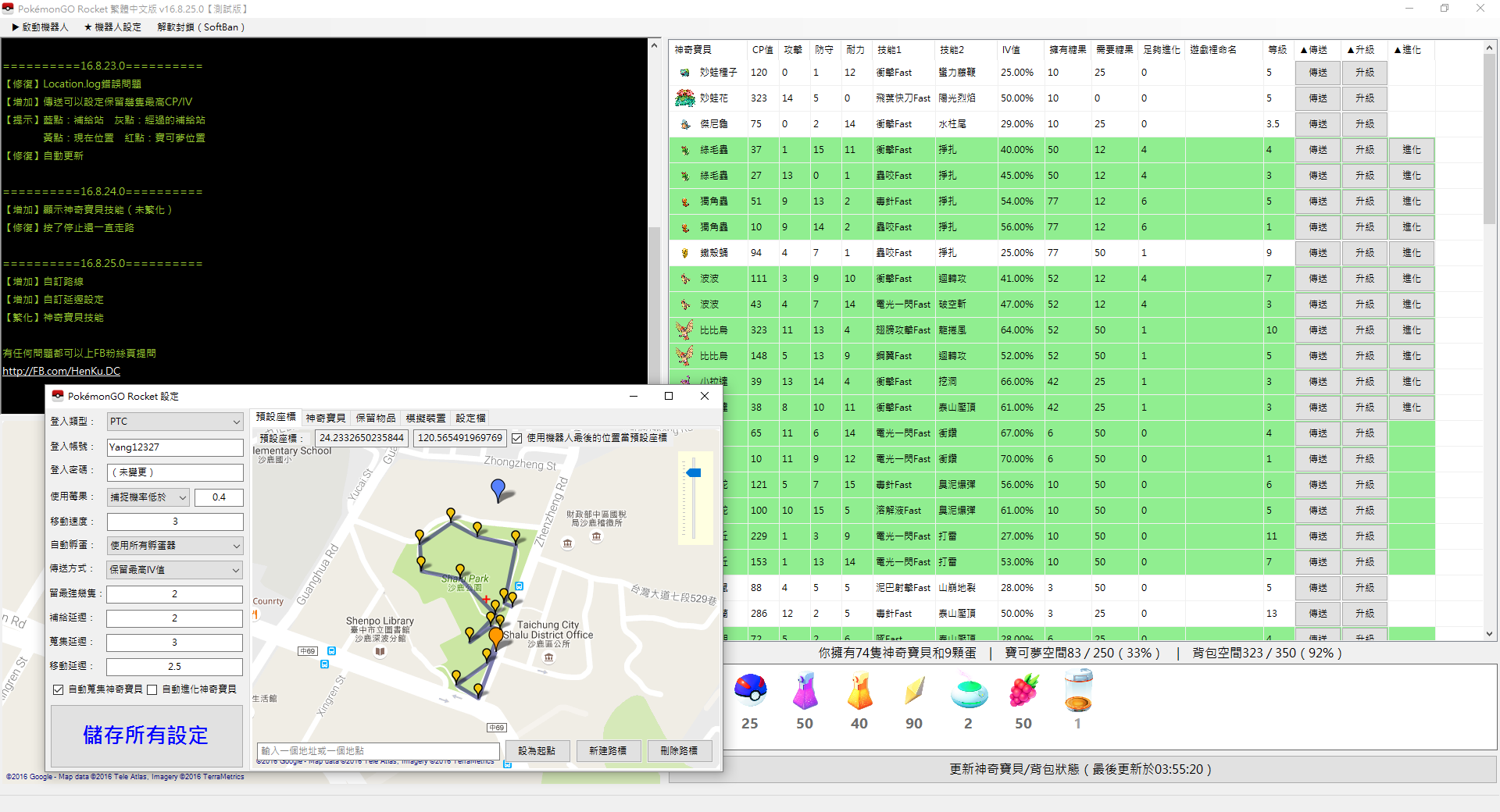Open the 傳送方式 dropdown list
This screenshot has width=1500, height=812.
coord(175,570)
